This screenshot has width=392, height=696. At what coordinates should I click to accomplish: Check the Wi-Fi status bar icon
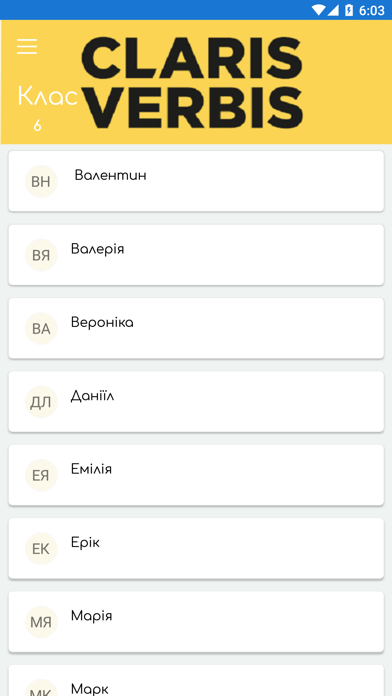(x=318, y=10)
